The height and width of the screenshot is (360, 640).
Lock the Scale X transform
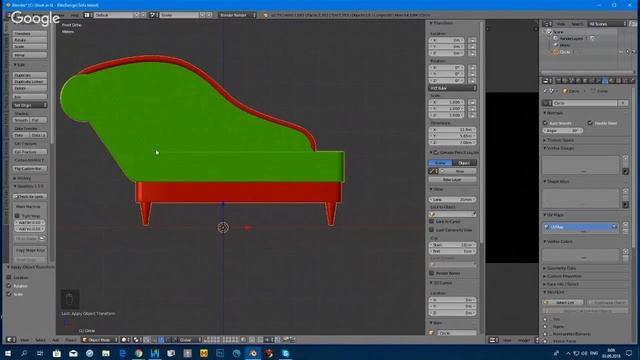click(472, 102)
